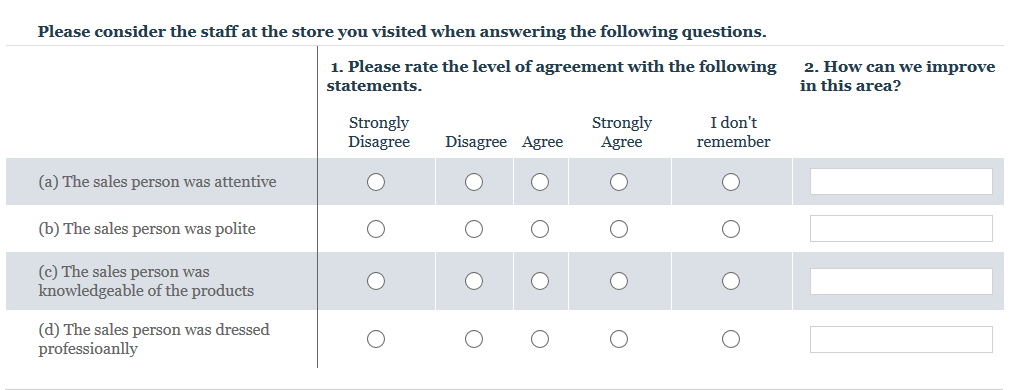The width and height of the screenshot is (1018, 390).
Task: Select Disagree for knowledgeable of the products
Action: [x=474, y=281]
